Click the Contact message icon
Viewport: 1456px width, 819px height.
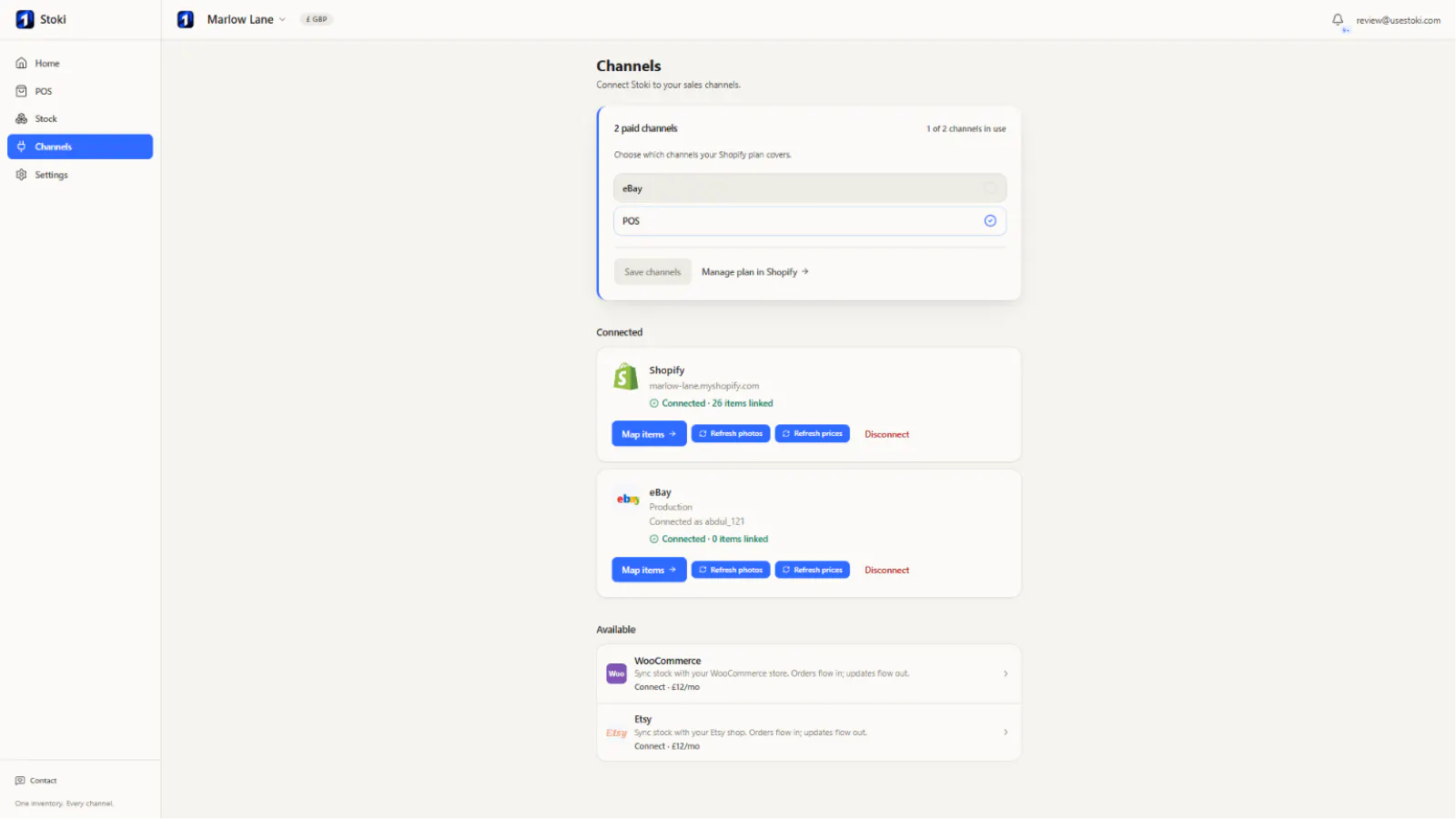tap(20, 781)
